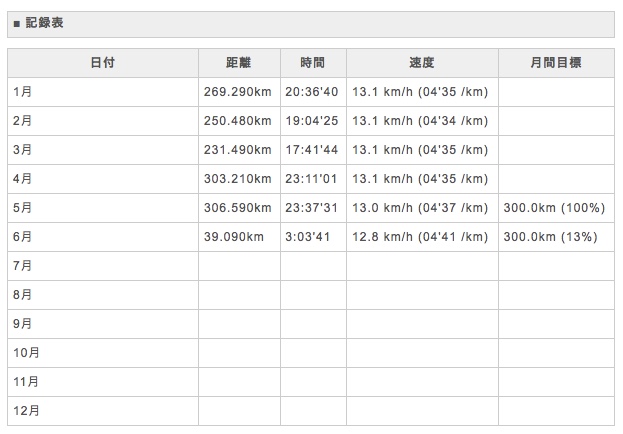The image size is (623, 434).
Task: Click the 日付 column header
Action: (x=102, y=63)
